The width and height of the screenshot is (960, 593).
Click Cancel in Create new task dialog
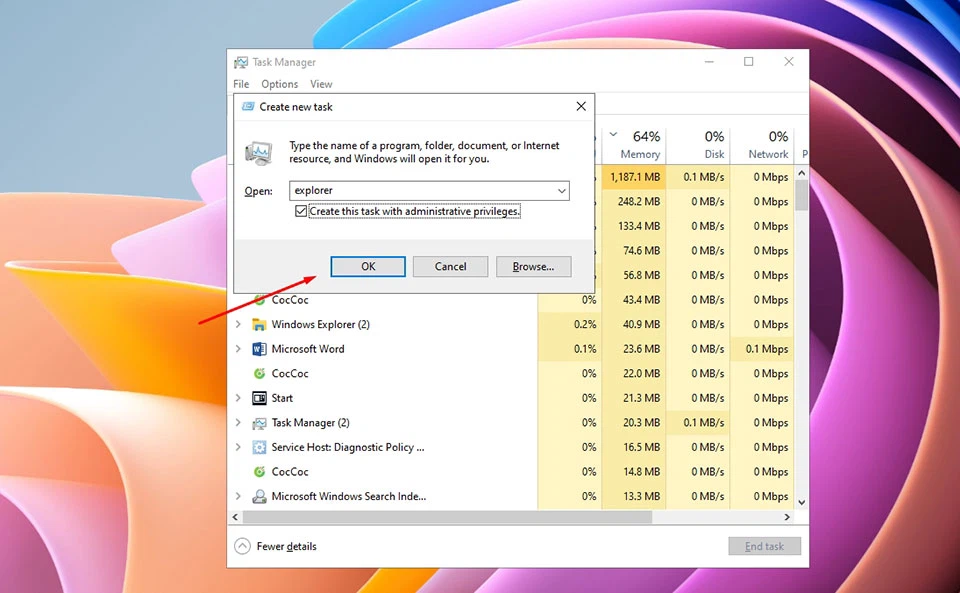(451, 266)
